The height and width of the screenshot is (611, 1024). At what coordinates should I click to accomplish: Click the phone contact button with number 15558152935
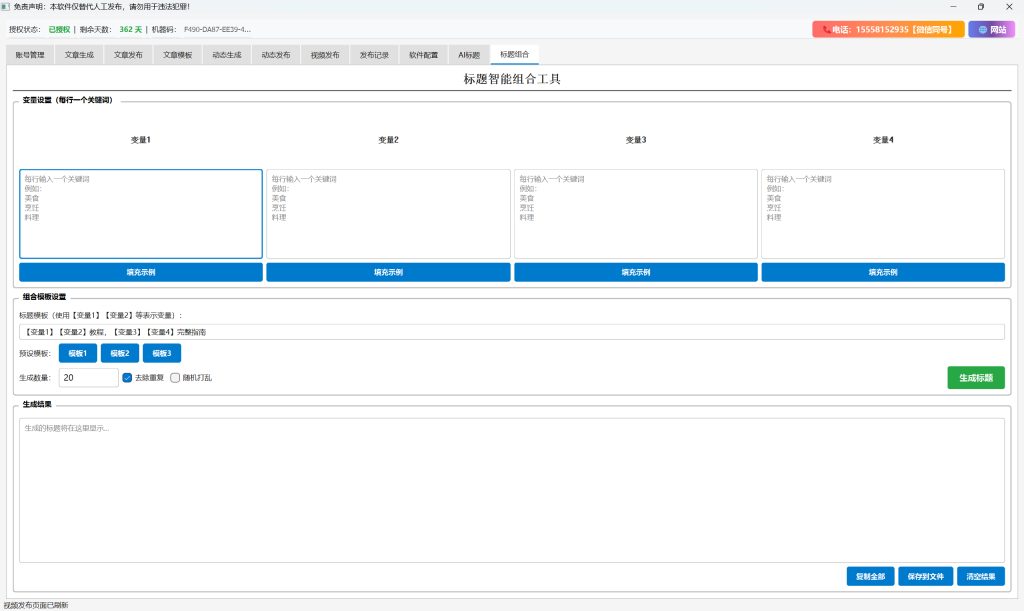888,30
